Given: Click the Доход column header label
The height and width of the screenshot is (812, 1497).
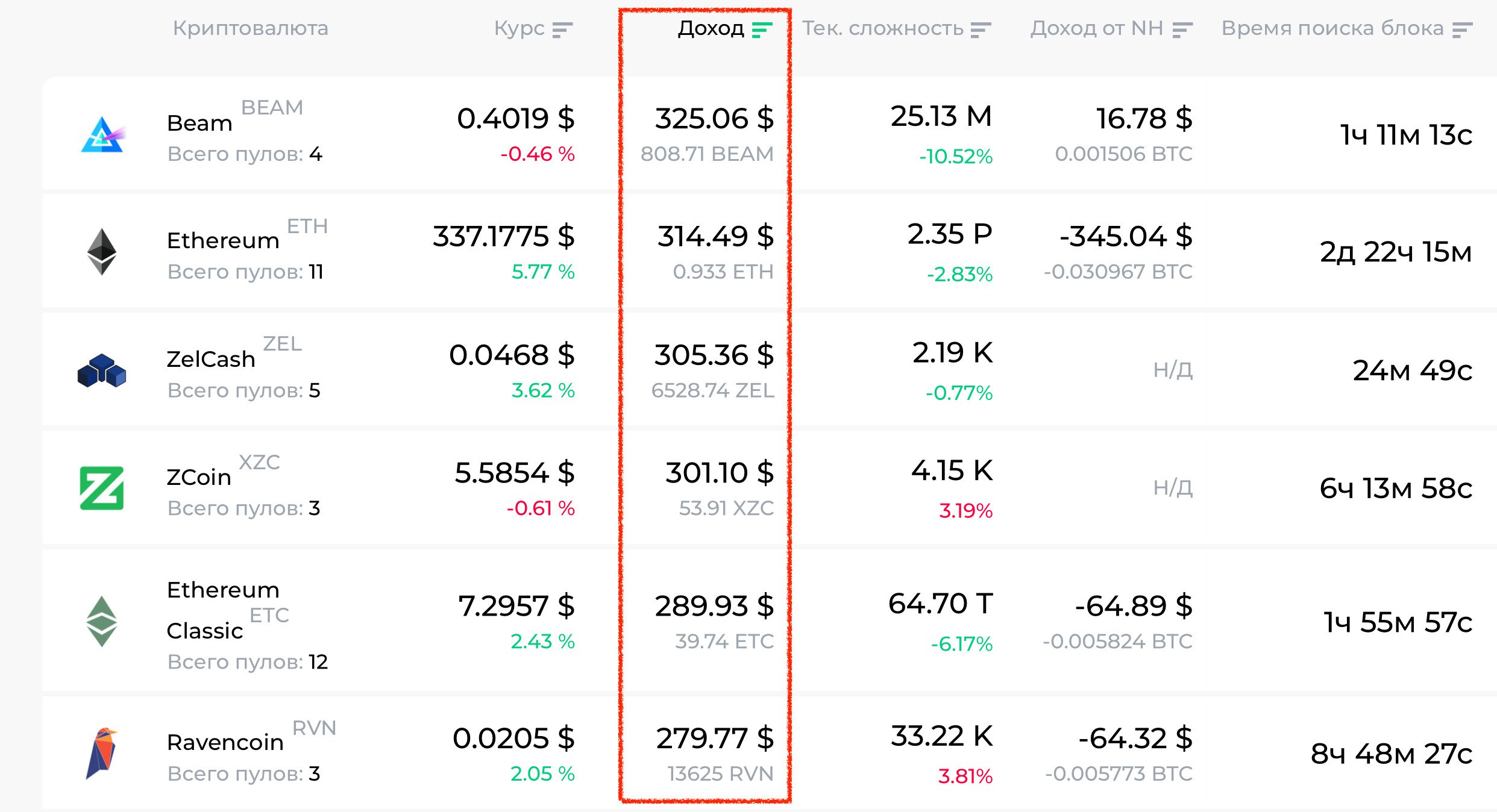Looking at the screenshot, I should click(711, 28).
